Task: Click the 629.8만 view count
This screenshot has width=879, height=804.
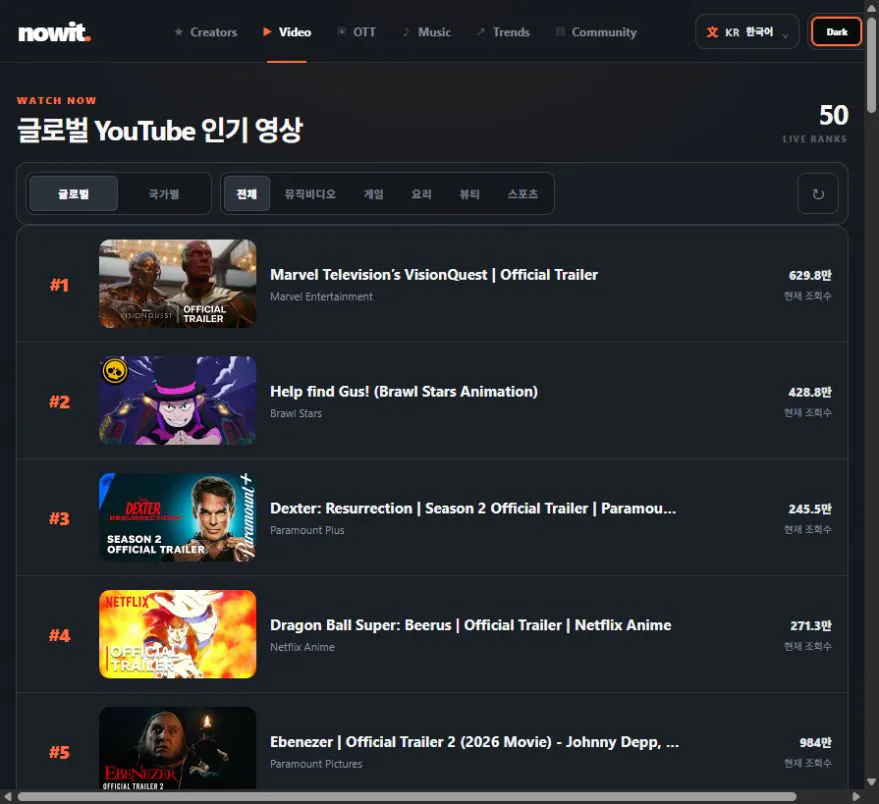Action: [809, 275]
